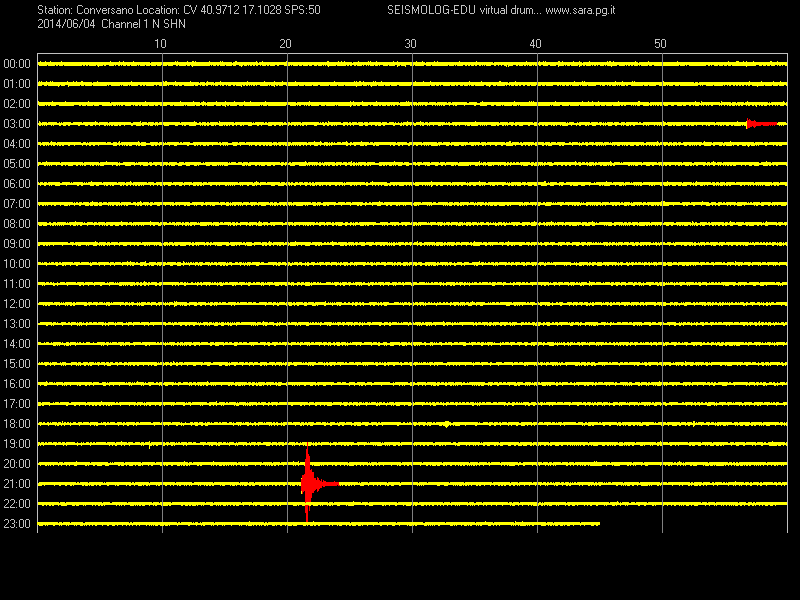
Task: Click the 06:00 hour label
Action: [17, 184]
